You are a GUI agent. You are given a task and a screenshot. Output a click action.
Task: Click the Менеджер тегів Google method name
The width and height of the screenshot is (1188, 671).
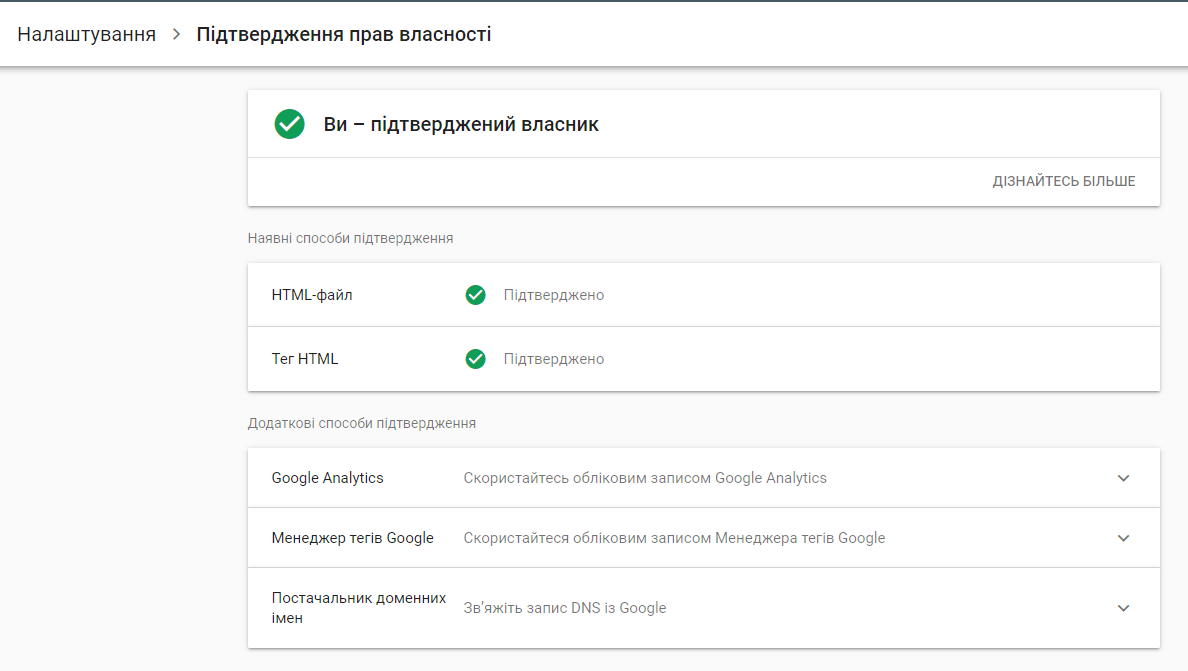point(352,538)
